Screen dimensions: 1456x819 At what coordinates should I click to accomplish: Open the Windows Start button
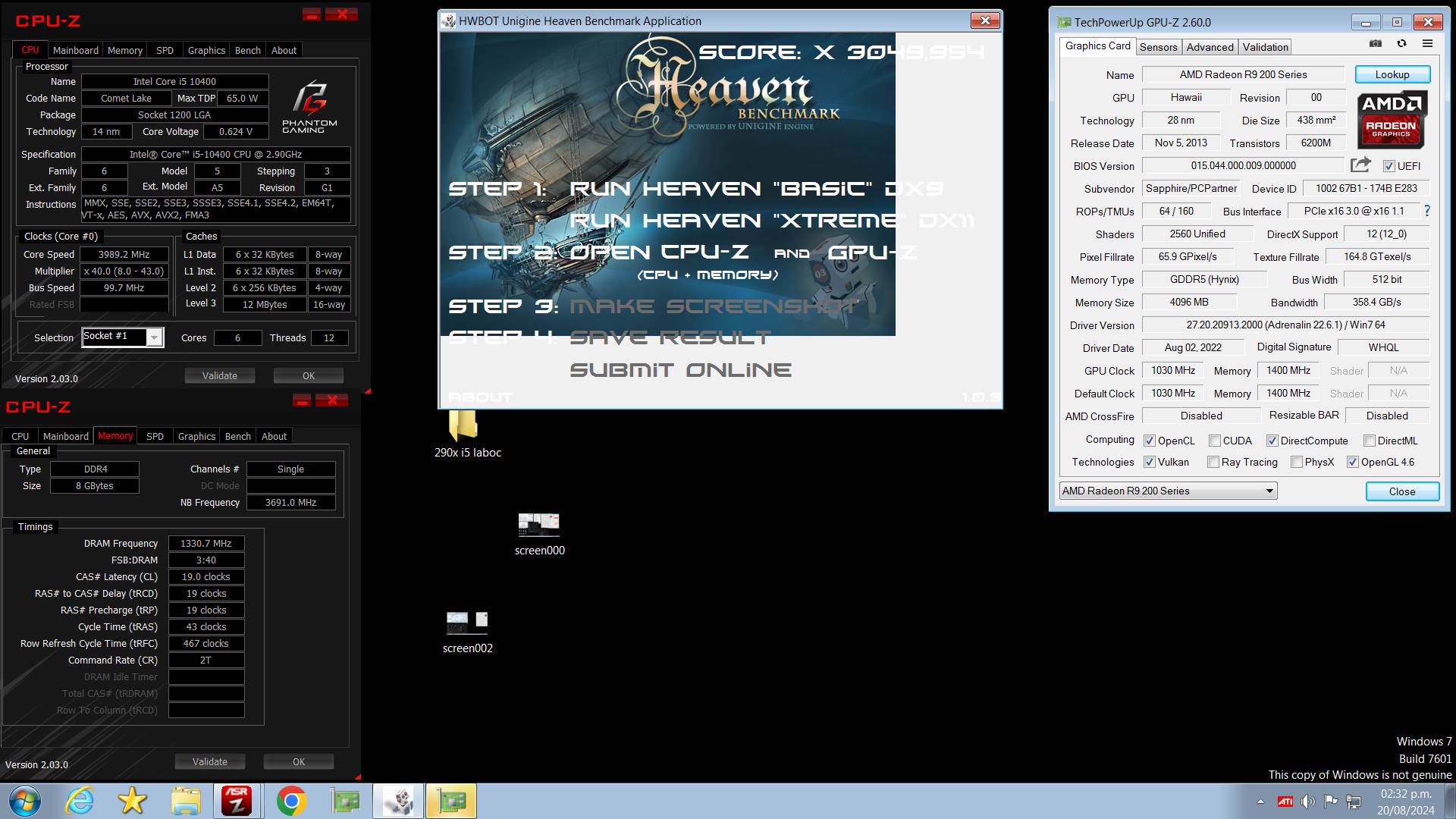[26, 801]
